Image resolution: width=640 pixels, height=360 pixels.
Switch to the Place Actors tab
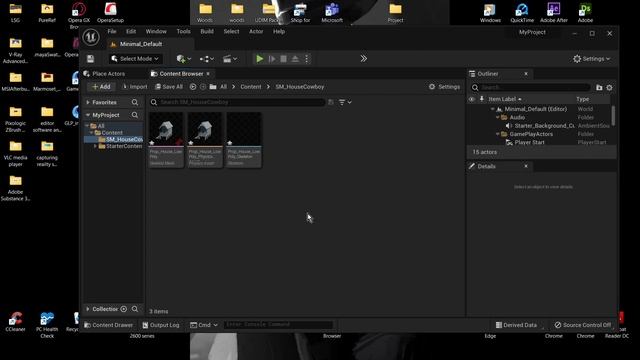tap(104, 74)
